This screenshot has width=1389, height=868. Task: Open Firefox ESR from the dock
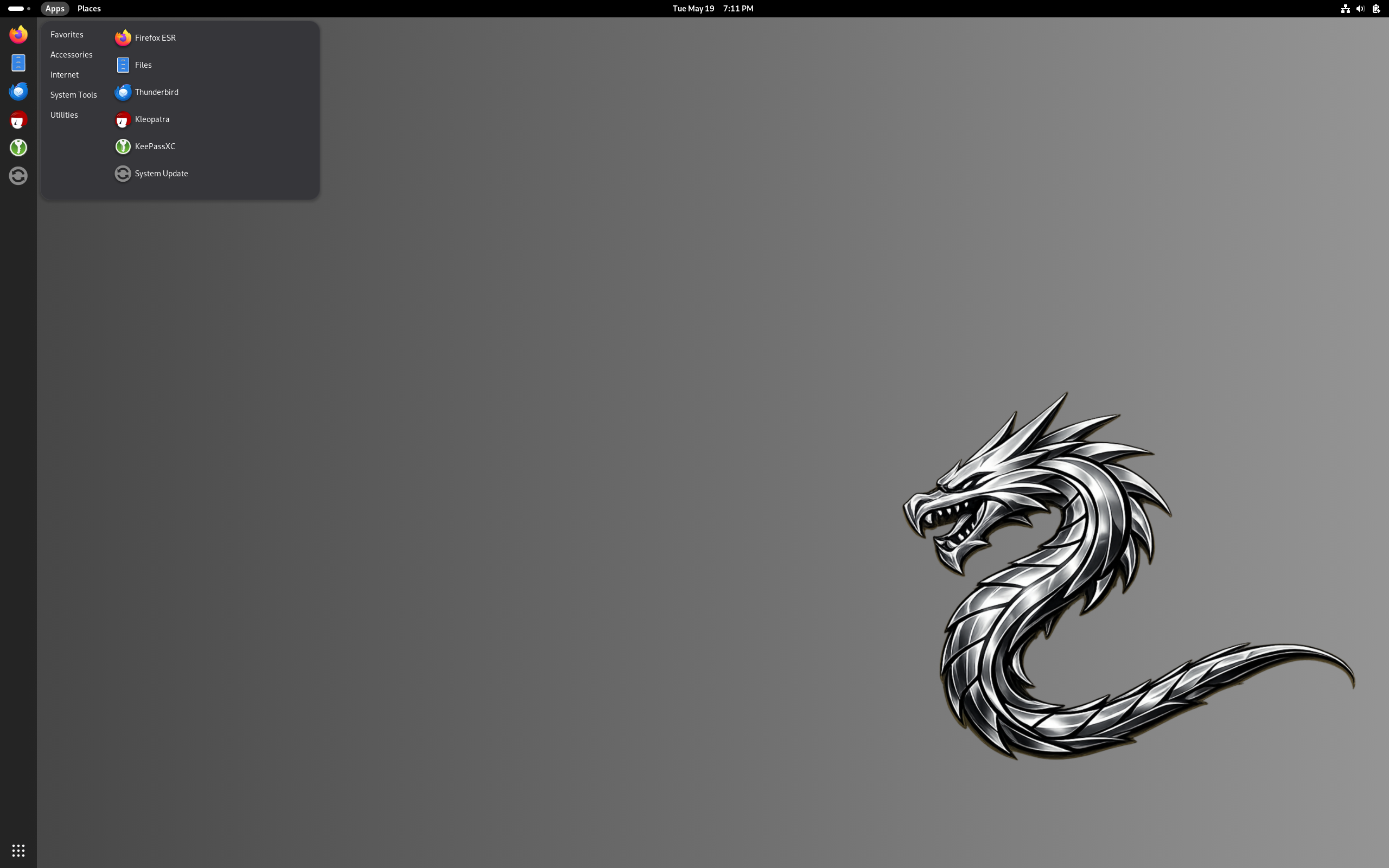pos(18,34)
